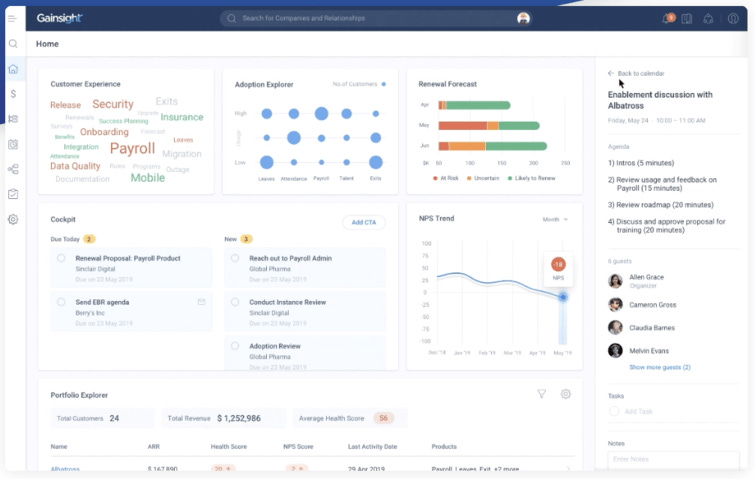755x479 pixels.
Task: Click the search companies input field
Action: (376, 18)
